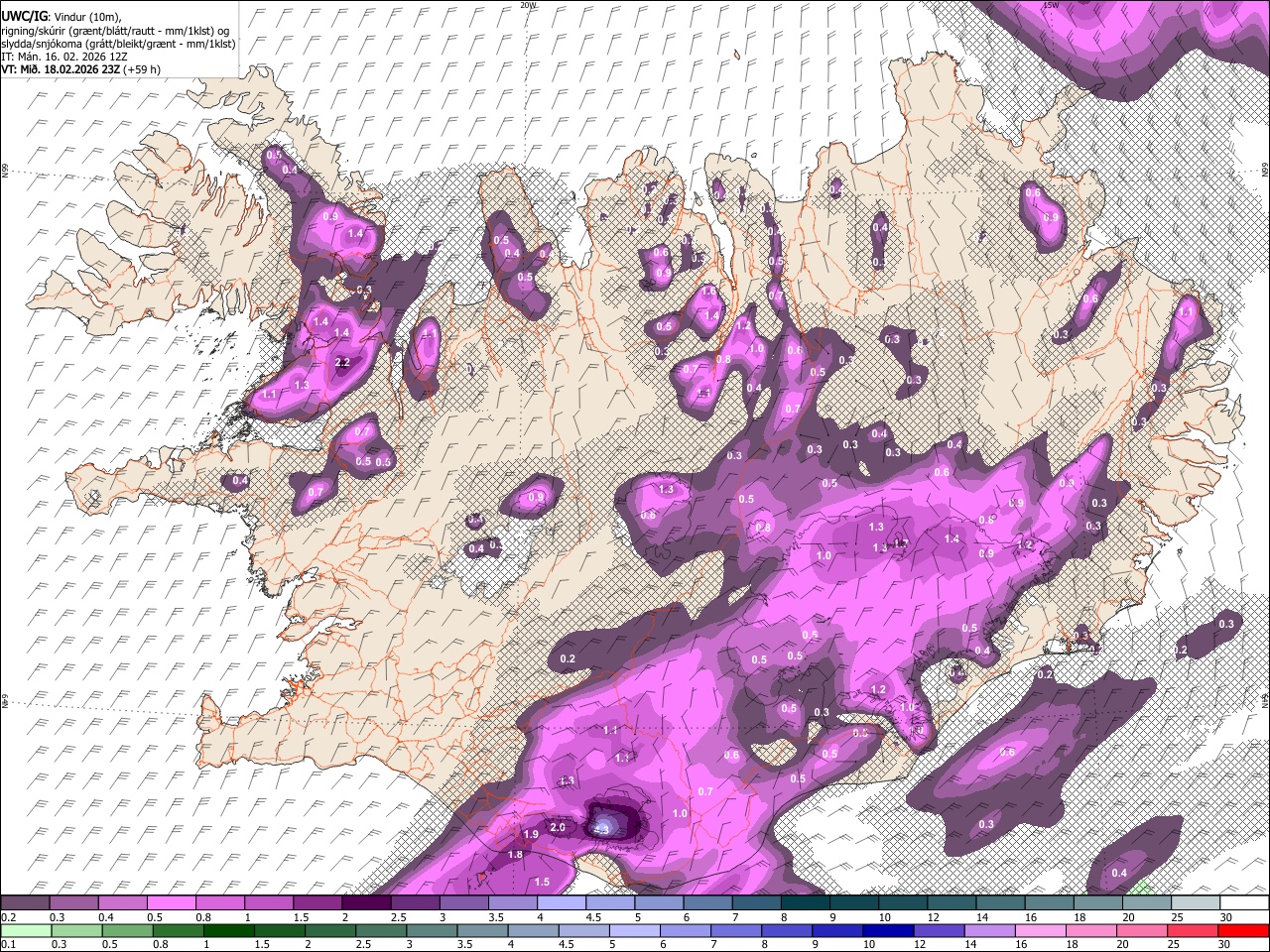This screenshot has height=952, width=1270.
Task: Click the pale green 0.1 swatch in the rain legend
Action: click(x=26, y=930)
